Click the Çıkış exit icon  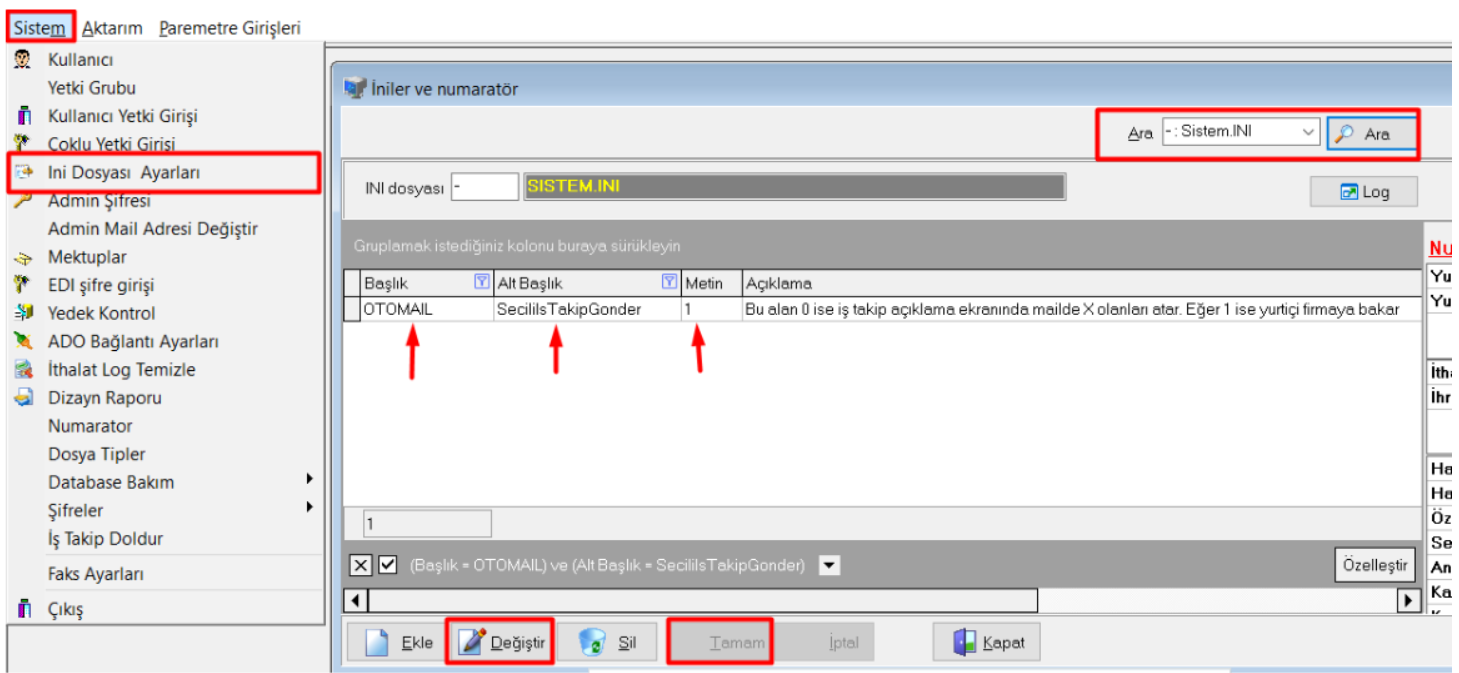[x=23, y=610]
